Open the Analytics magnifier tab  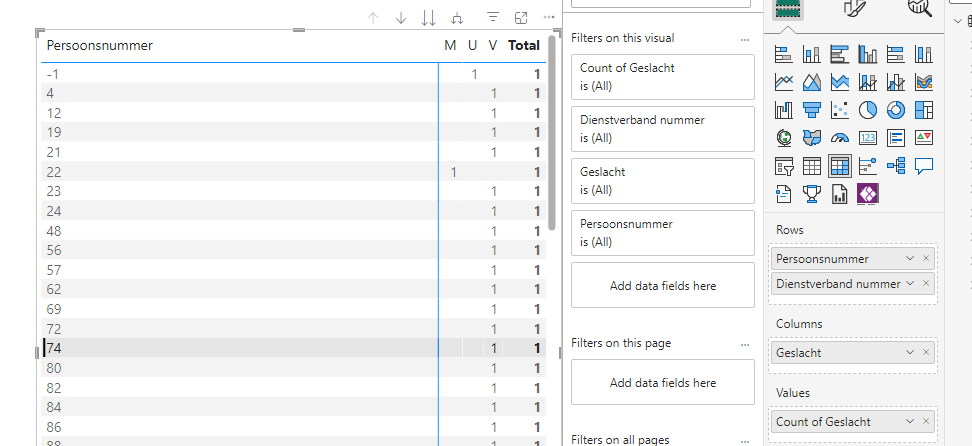click(919, 9)
